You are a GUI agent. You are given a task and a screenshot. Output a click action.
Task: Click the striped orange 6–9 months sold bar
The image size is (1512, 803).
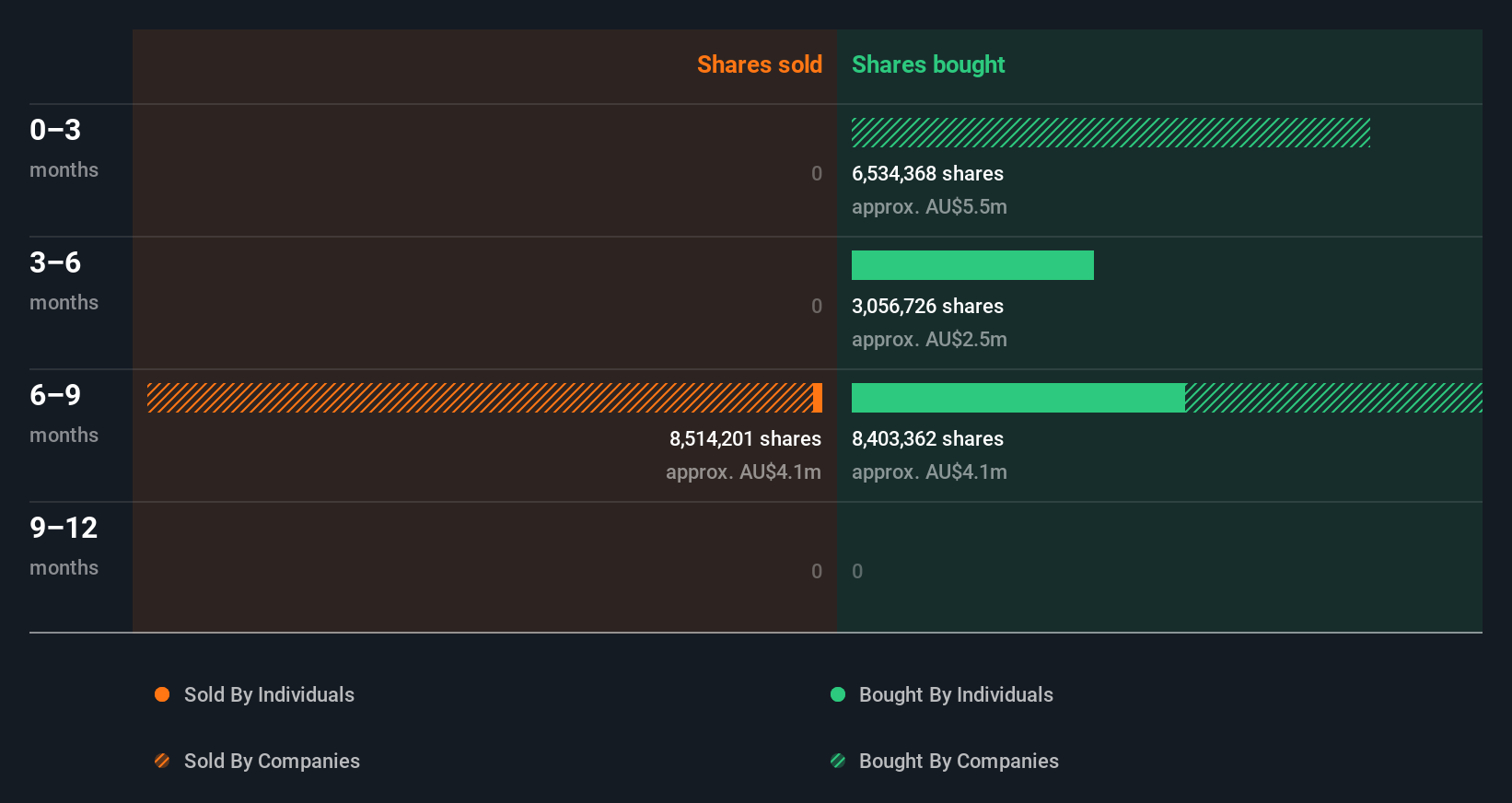coord(479,398)
